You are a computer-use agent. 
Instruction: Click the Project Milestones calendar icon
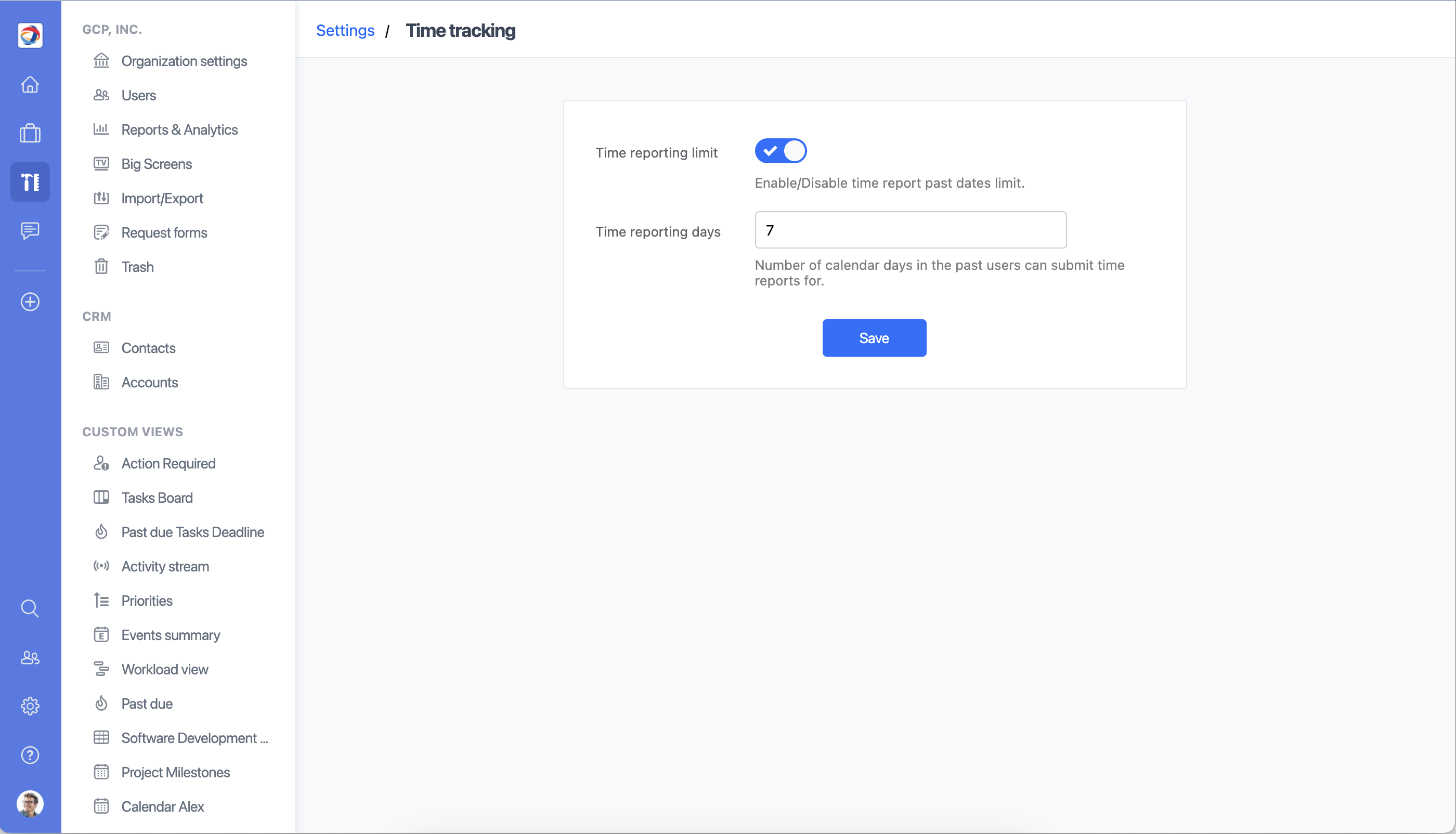tap(101, 773)
